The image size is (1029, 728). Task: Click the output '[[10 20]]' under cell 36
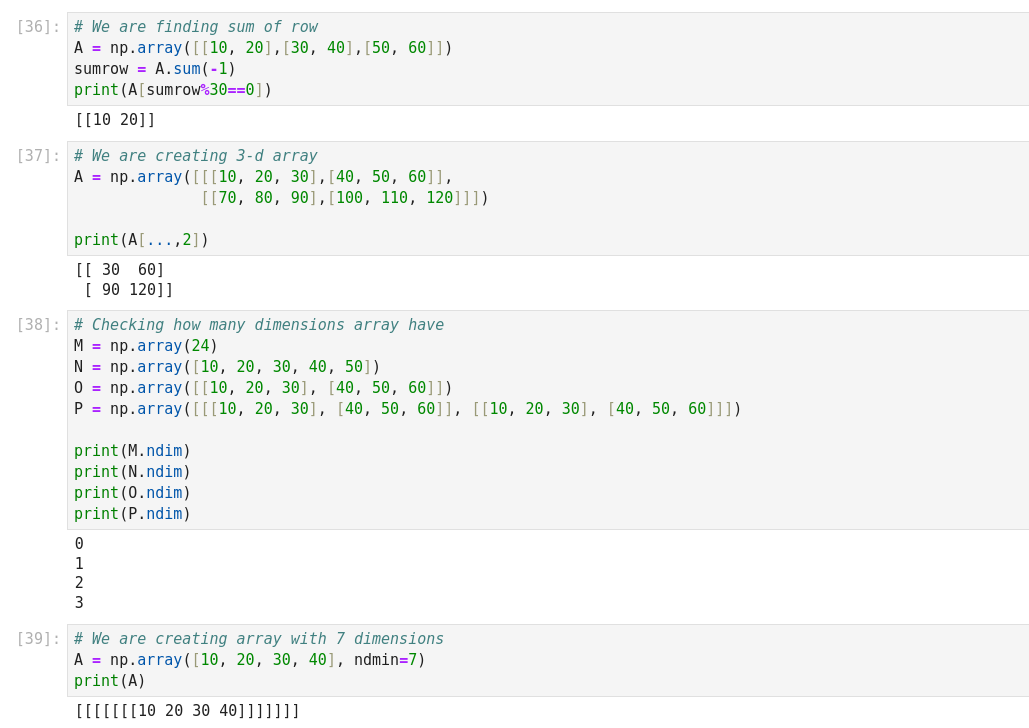(115, 120)
